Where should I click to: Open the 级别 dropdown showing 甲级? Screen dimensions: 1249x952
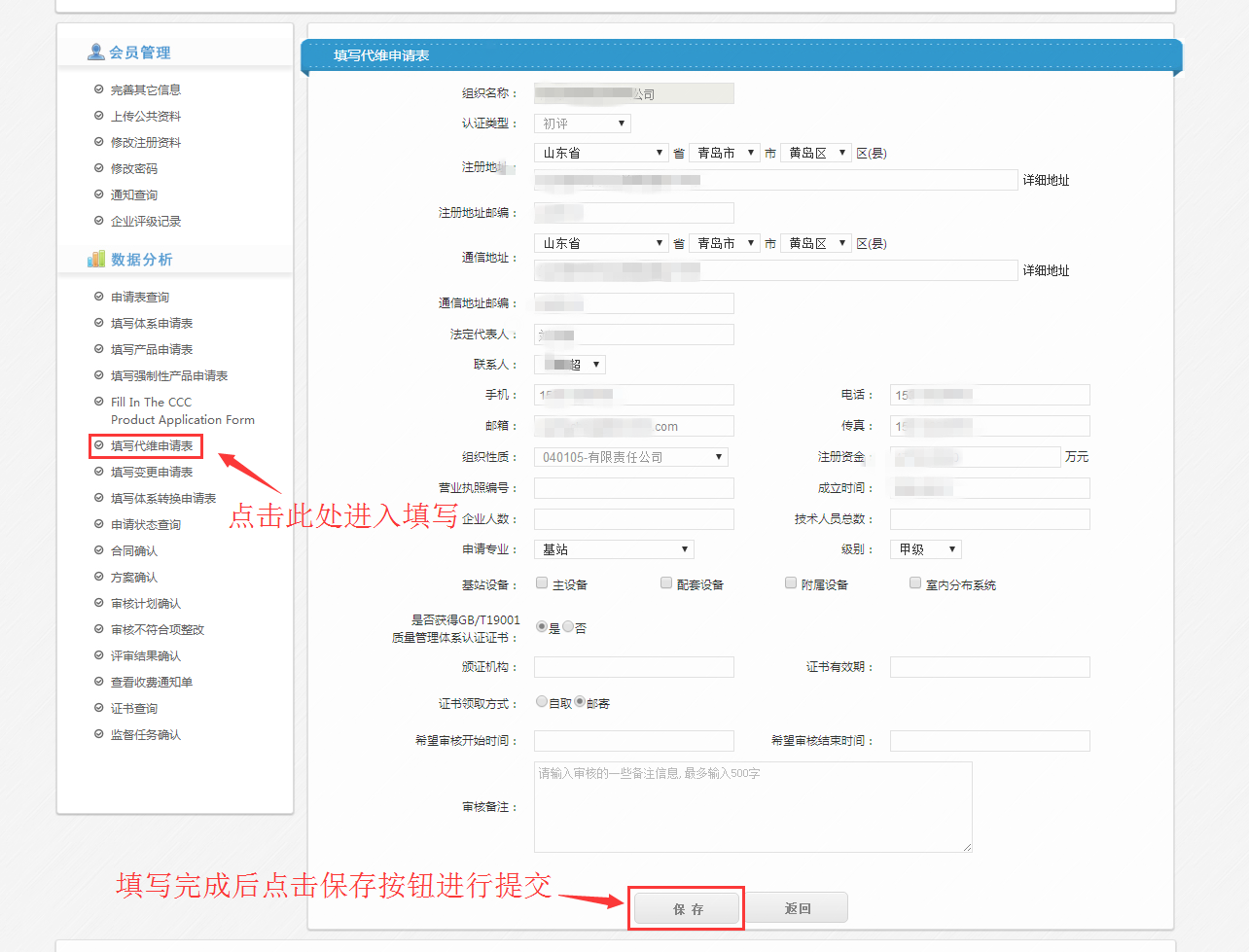pos(925,549)
